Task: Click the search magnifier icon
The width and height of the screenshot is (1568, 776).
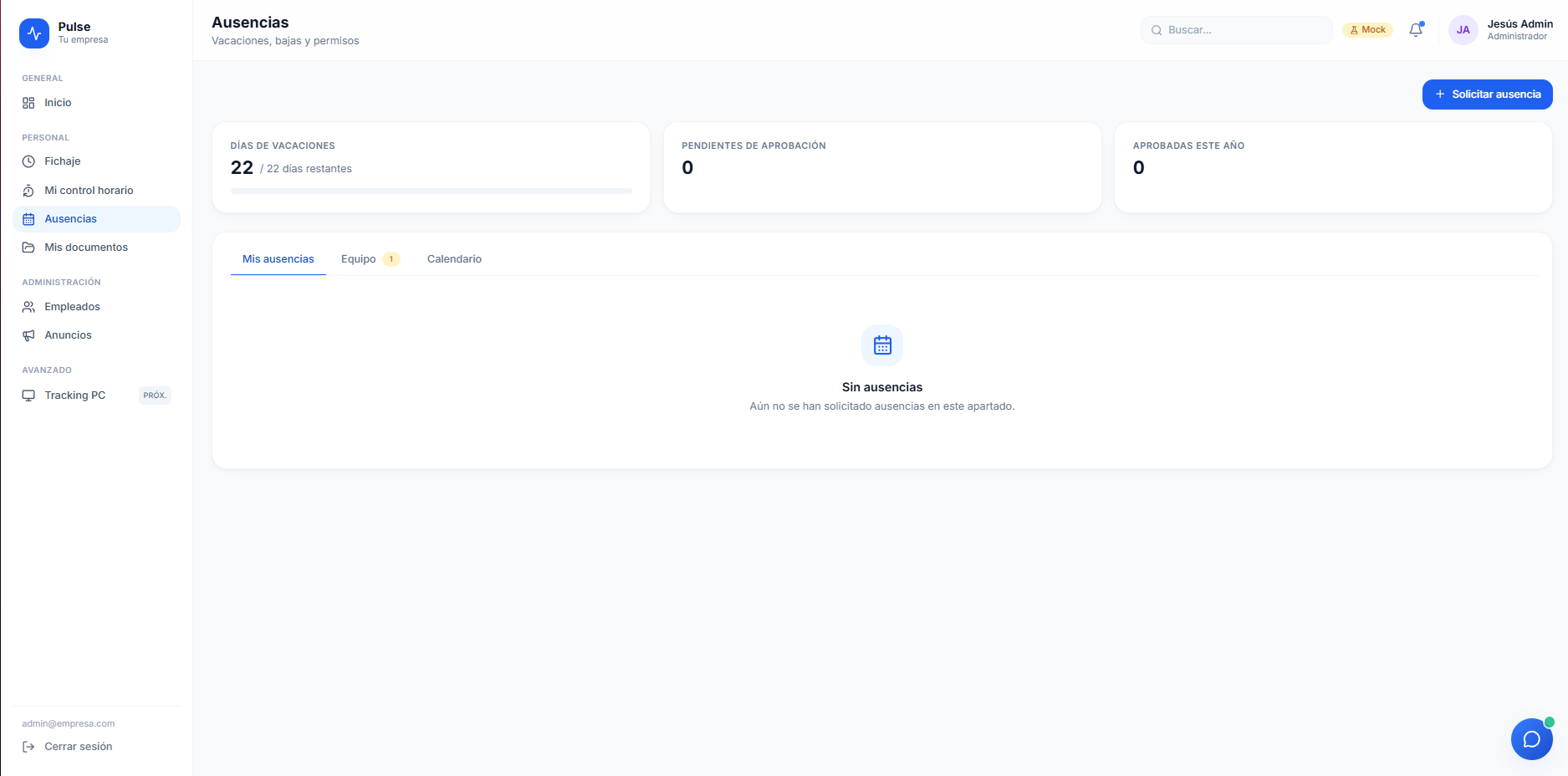Action: pos(1157,30)
